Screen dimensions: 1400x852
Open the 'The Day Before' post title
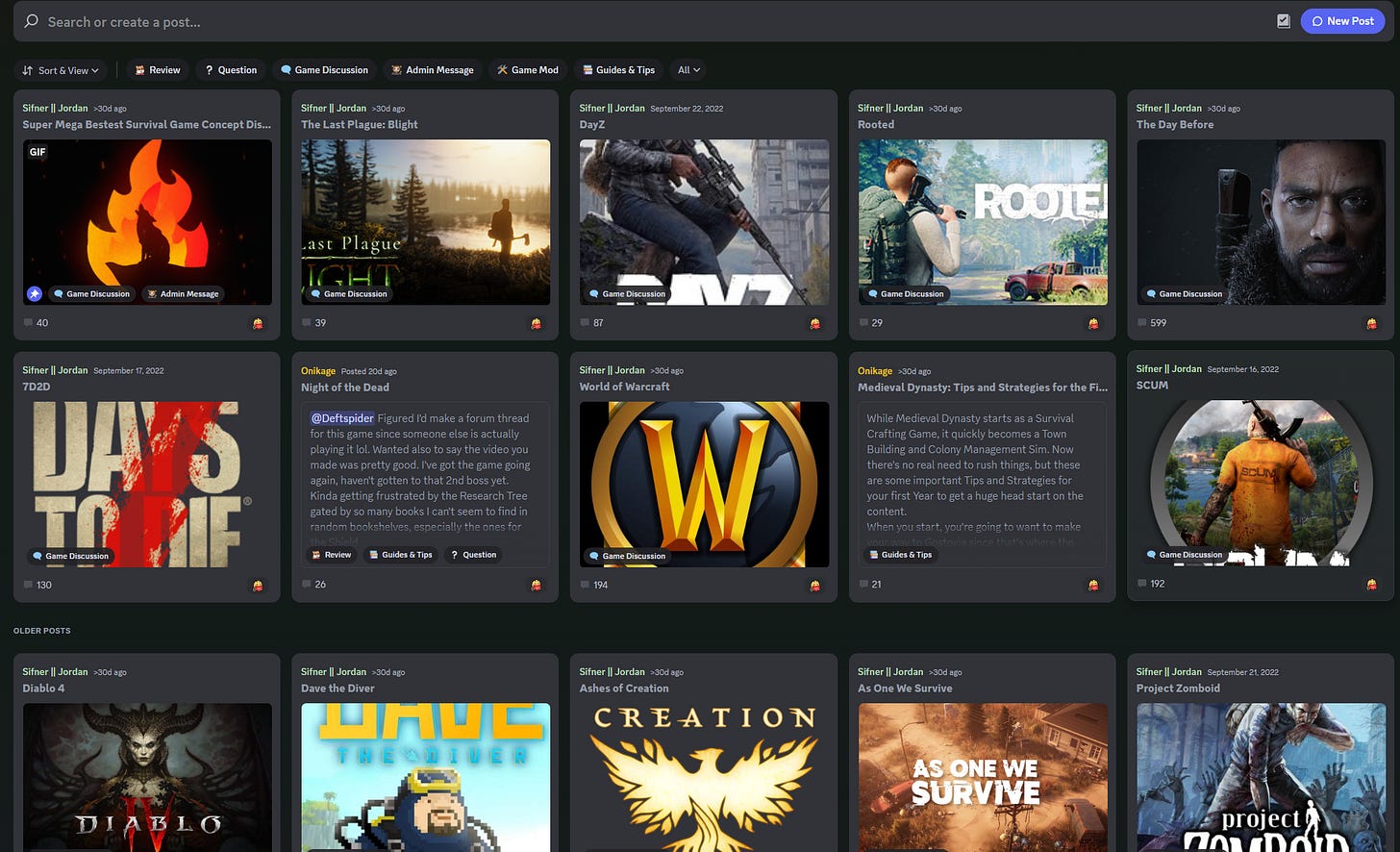tap(1175, 125)
